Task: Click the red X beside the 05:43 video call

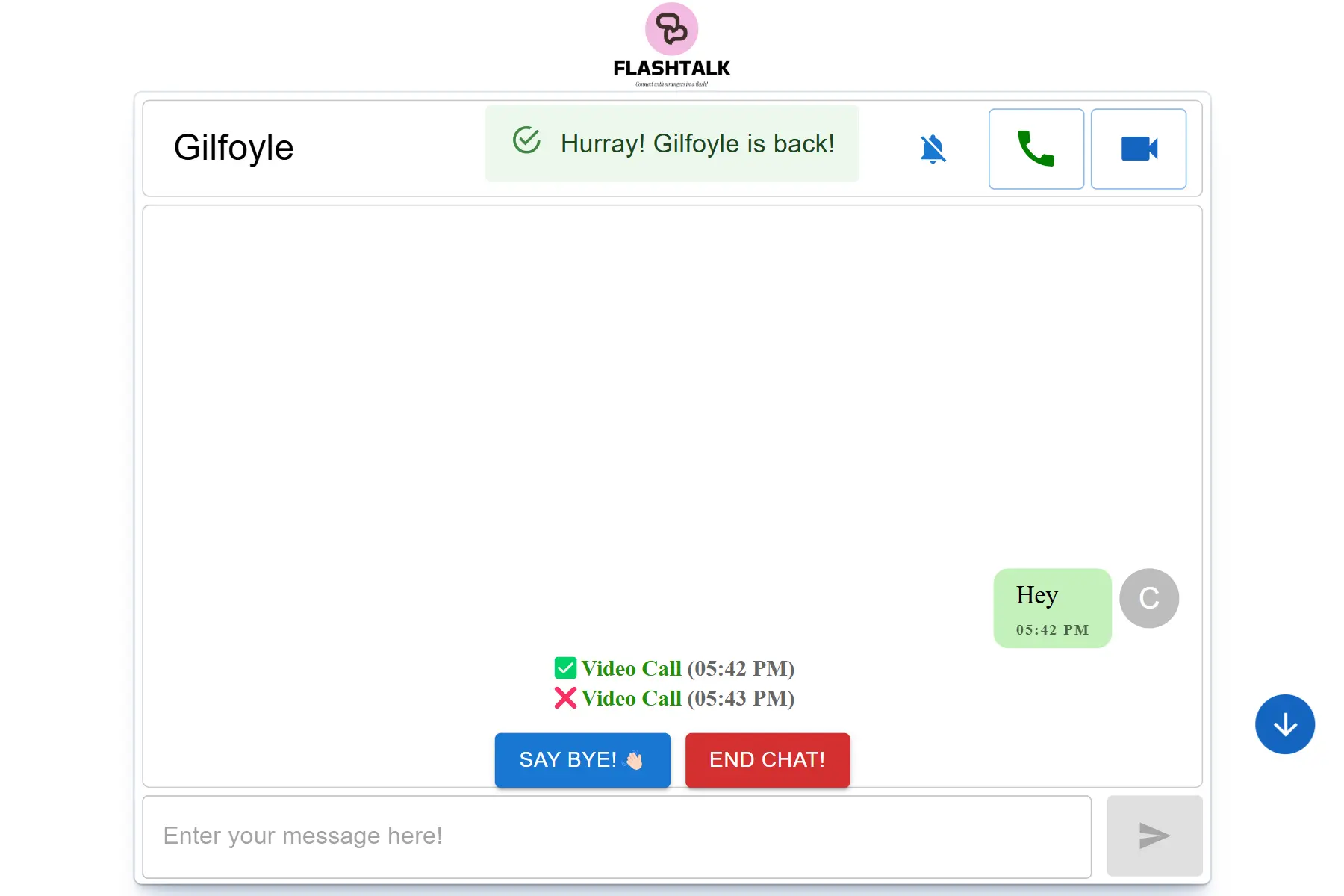Action: click(565, 697)
